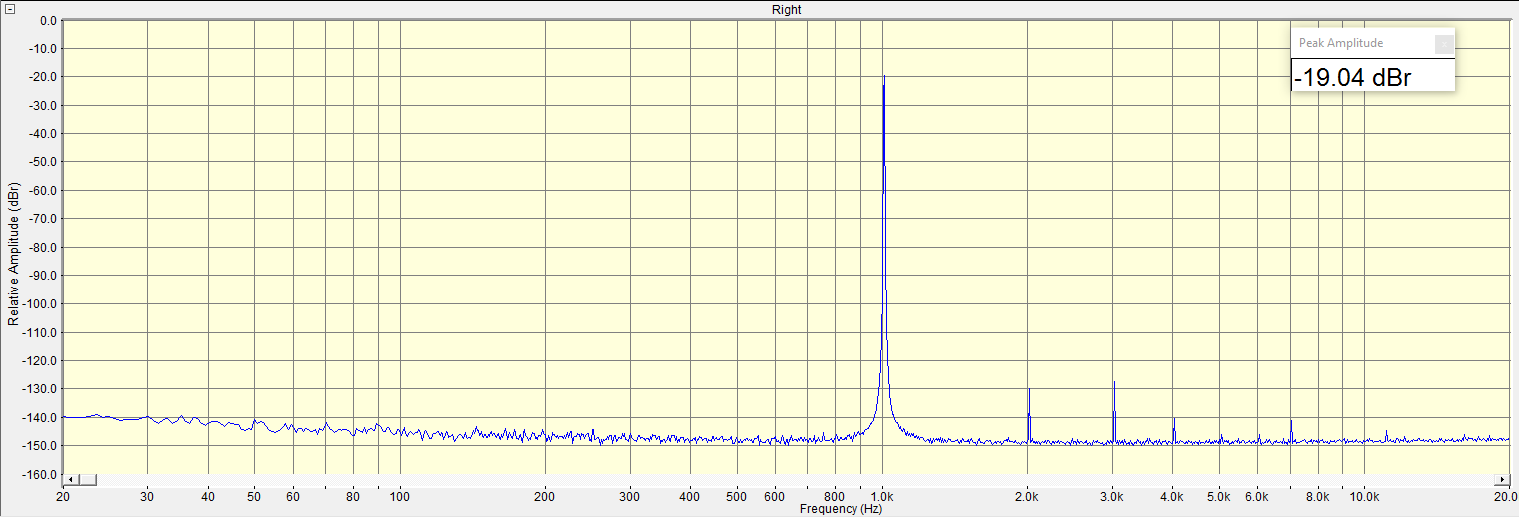
Task: Click the 1 kHz fundamental peak tip
Action: [x=884, y=76]
